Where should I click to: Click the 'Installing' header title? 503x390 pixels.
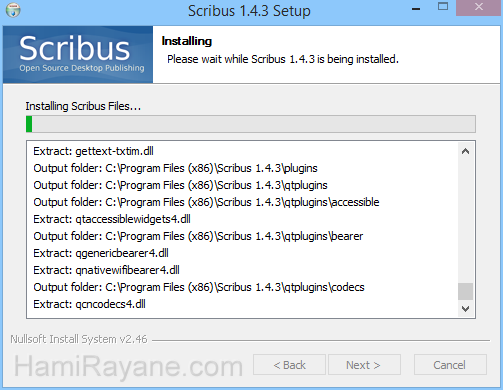[187, 41]
